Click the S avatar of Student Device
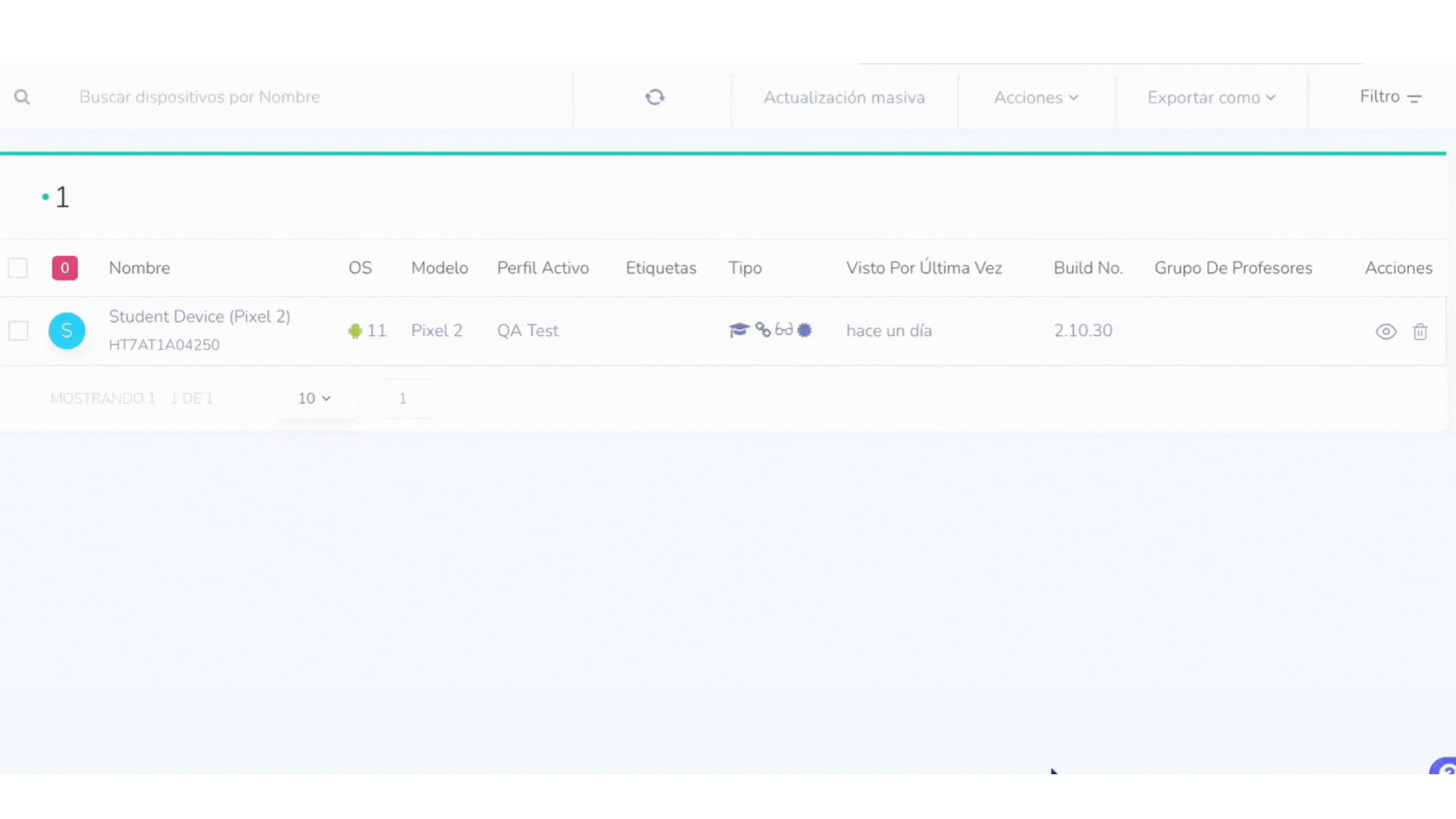 pyautogui.click(x=67, y=331)
